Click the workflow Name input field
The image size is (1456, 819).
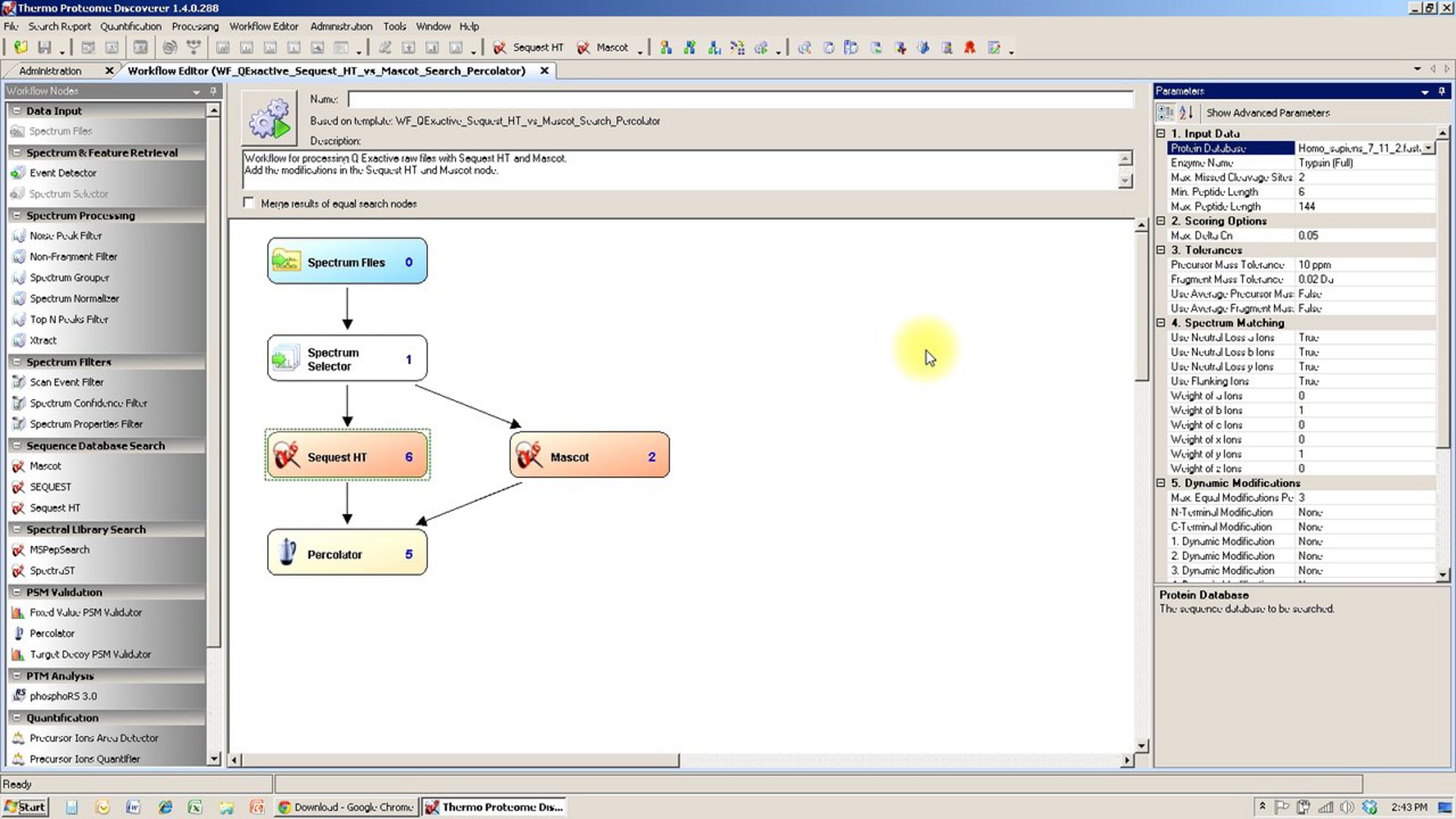(x=741, y=99)
